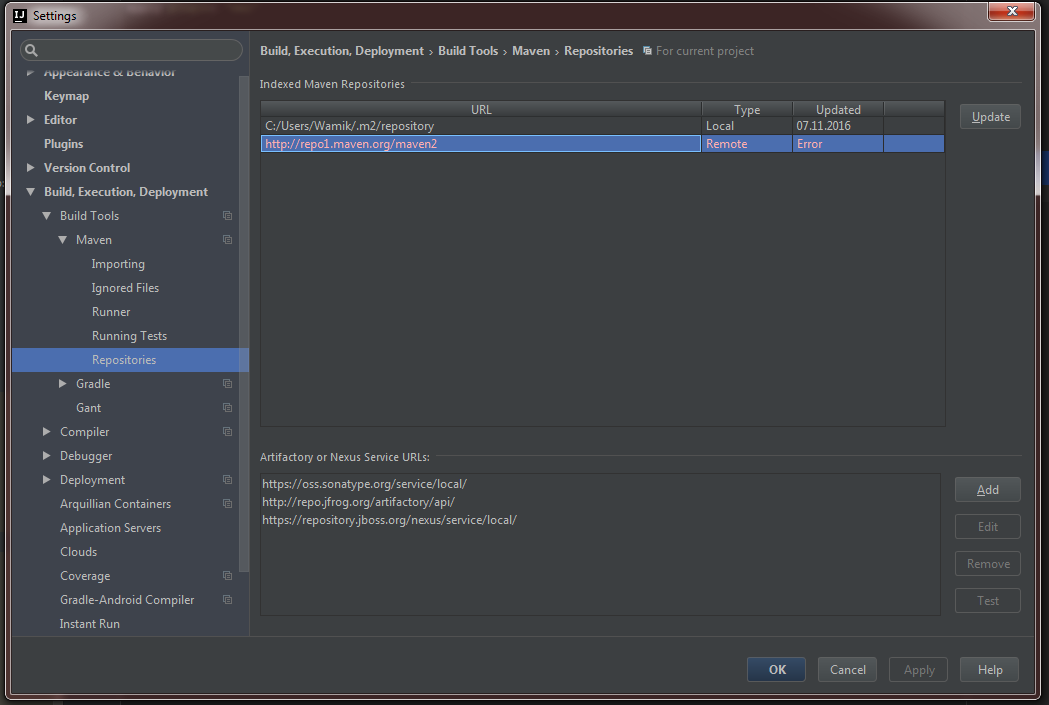Open Application Servers settings
Screen dimensions: 1049x705
click(x=110, y=528)
